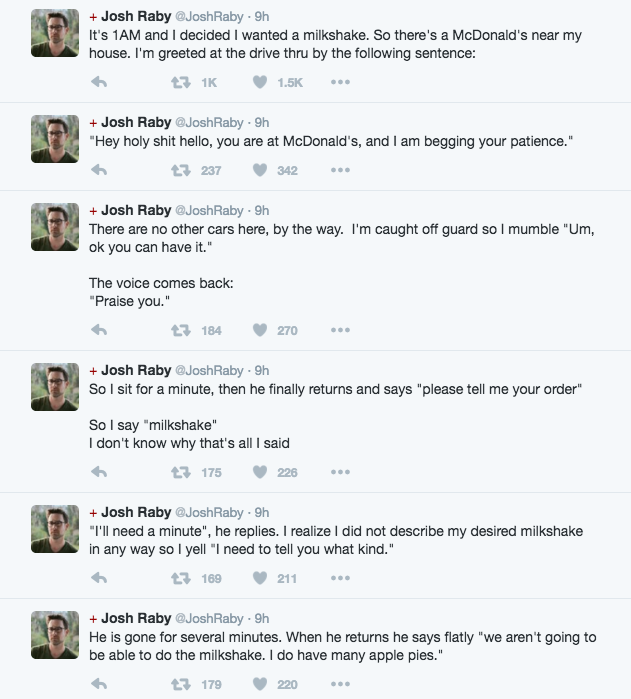Open the Josh Raby avatar beside the "Praise you" tweet

[x=55, y=227]
